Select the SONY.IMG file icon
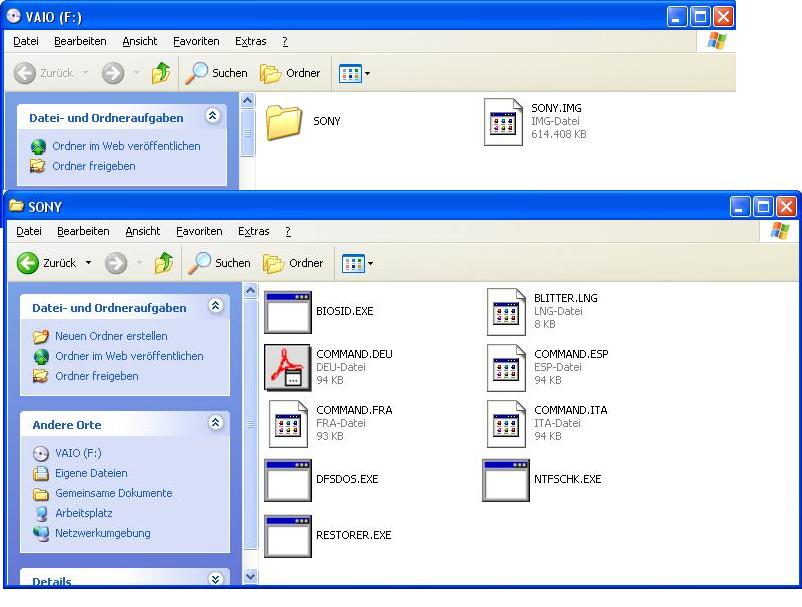This screenshot has width=802, height=607. [x=503, y=122]
